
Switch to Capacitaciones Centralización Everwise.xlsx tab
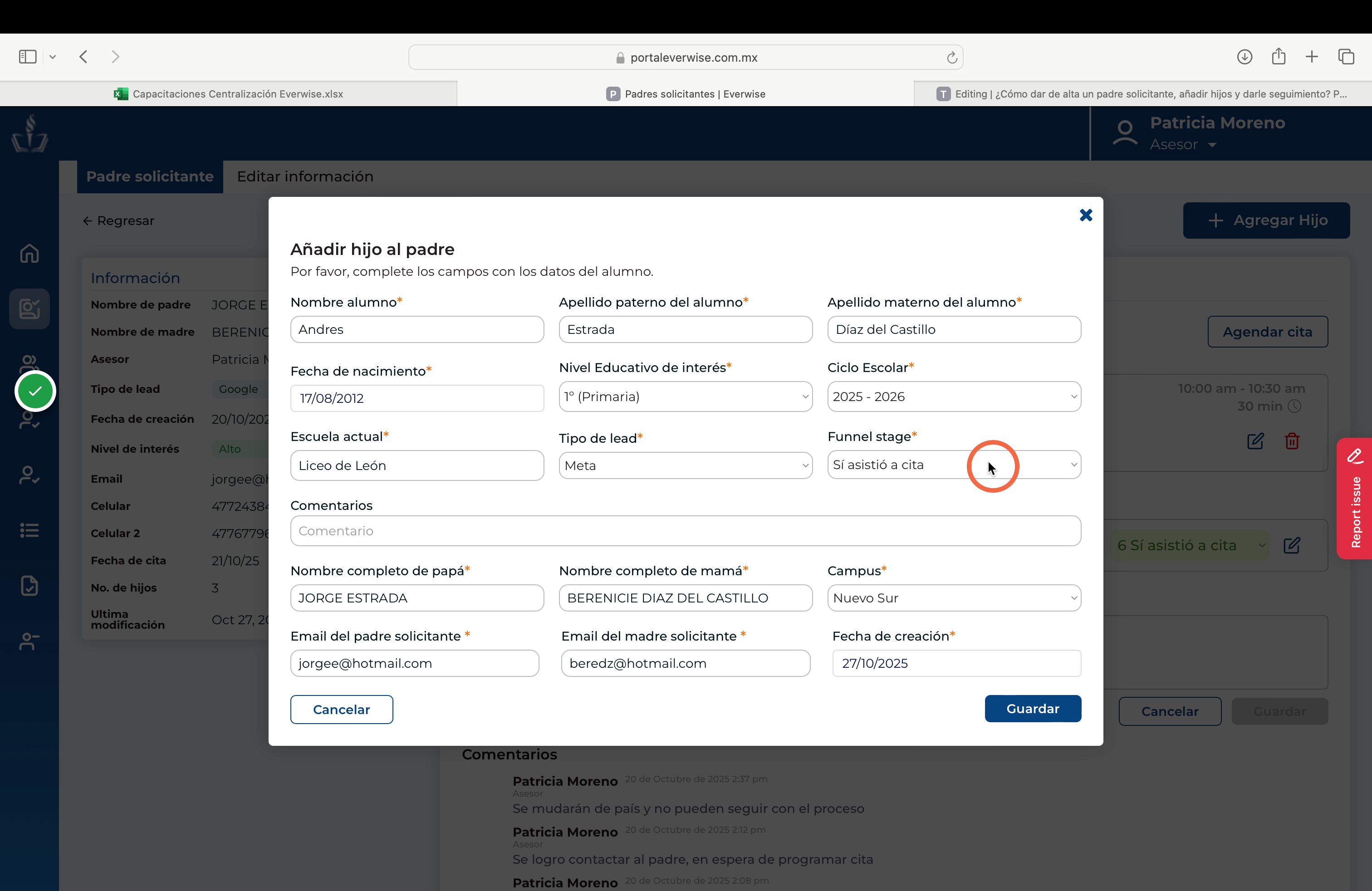pyautogui.click(x=228, y=94)
